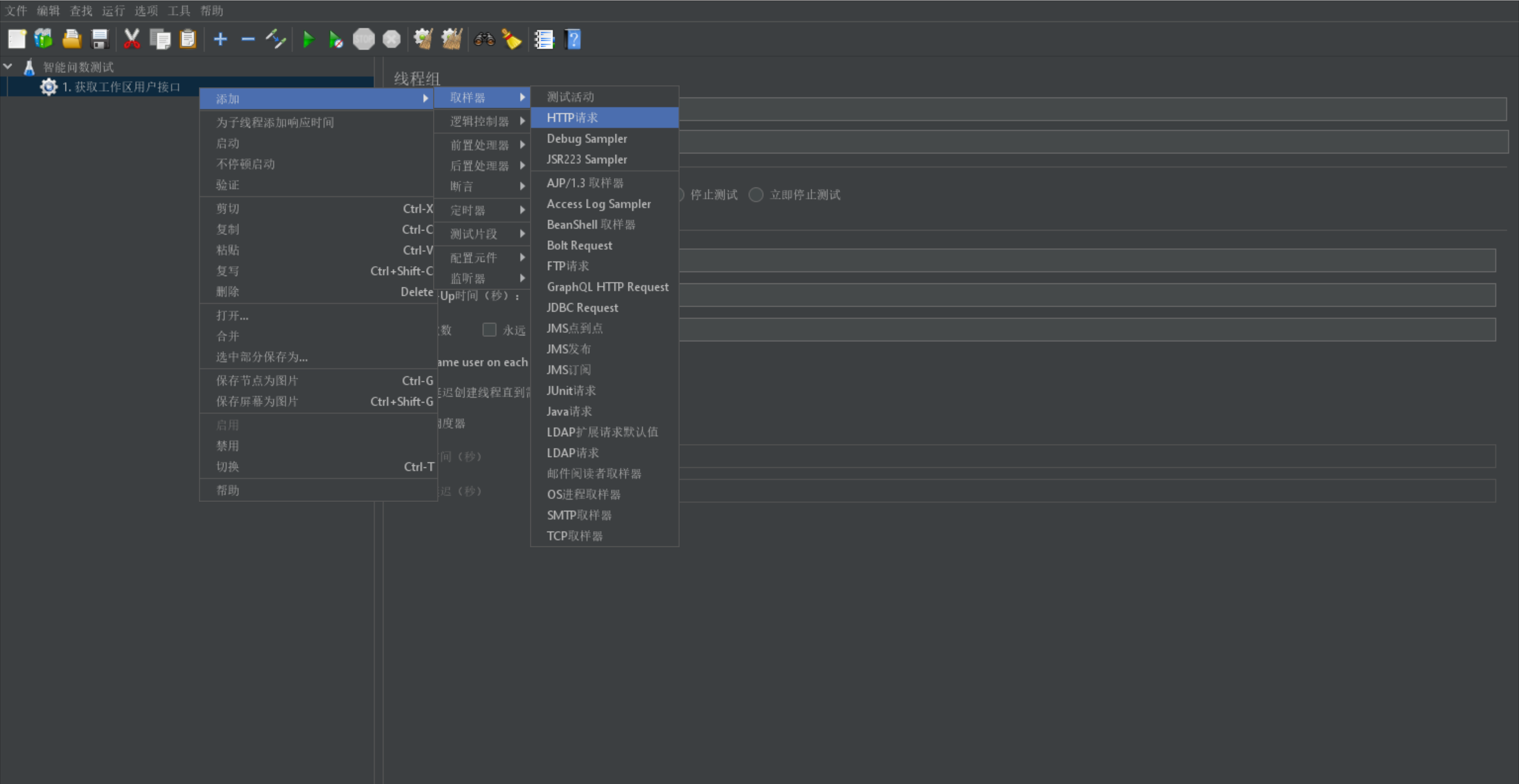Expand the 取样器 submenu
The image size is (1519, 784).
pyautogui.click(x=482, y=97)
